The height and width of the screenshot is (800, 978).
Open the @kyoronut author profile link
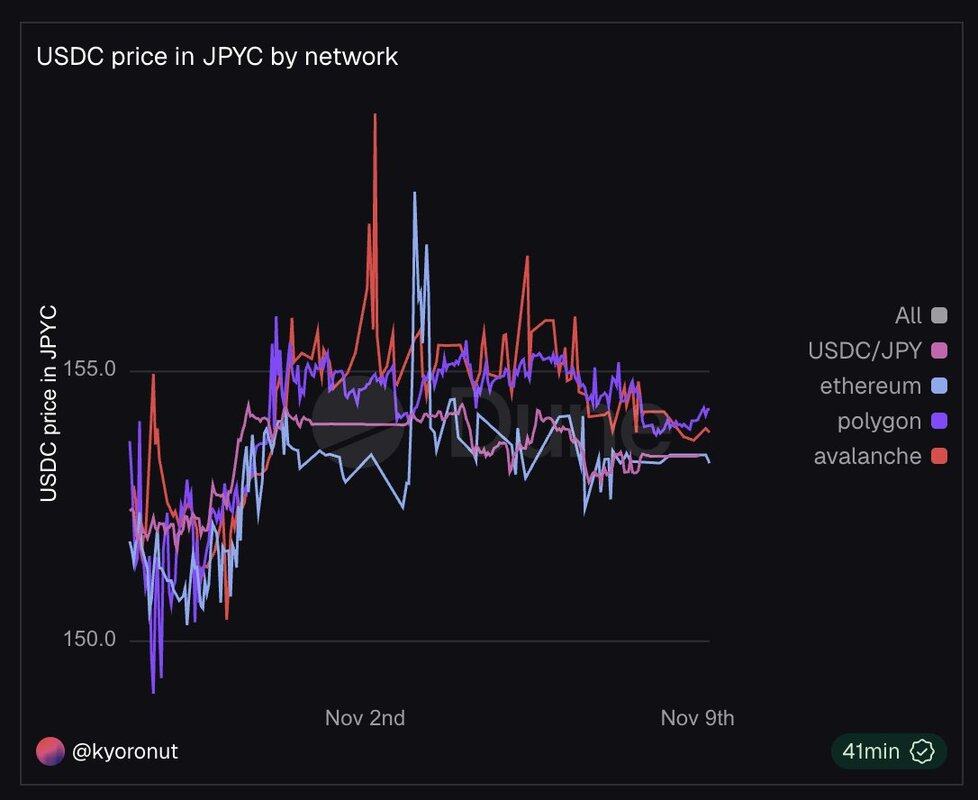pos(125,751)
